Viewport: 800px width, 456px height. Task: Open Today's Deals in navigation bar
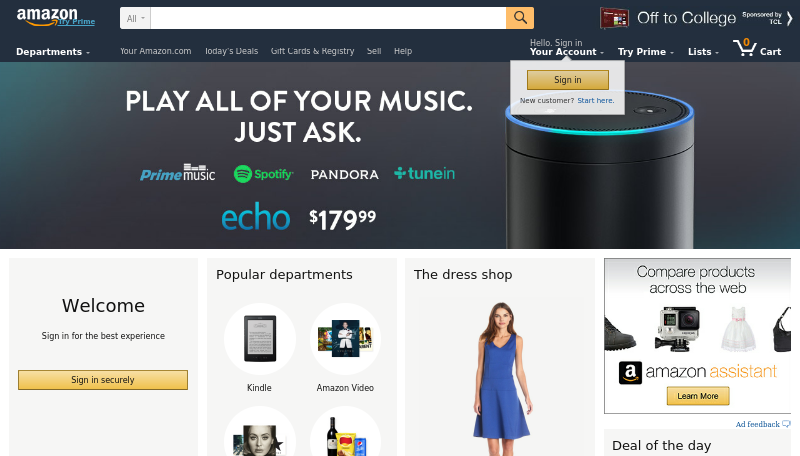(x=231, y=51)
